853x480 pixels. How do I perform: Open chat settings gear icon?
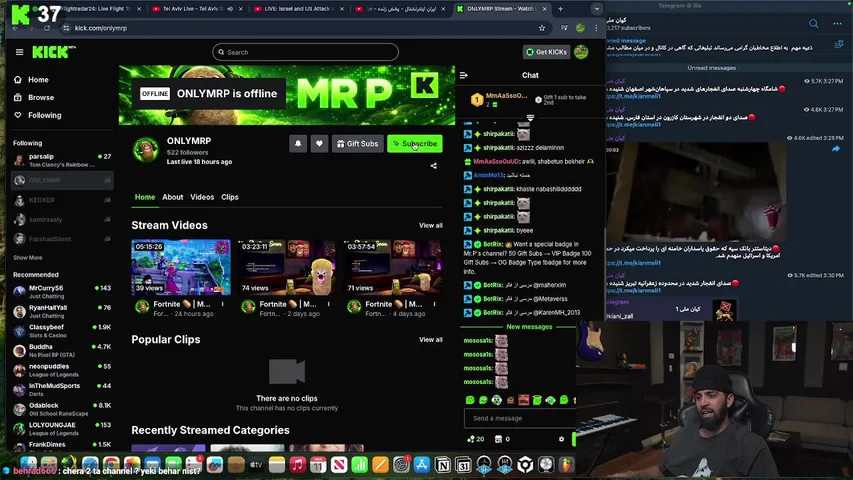point(561,439)
